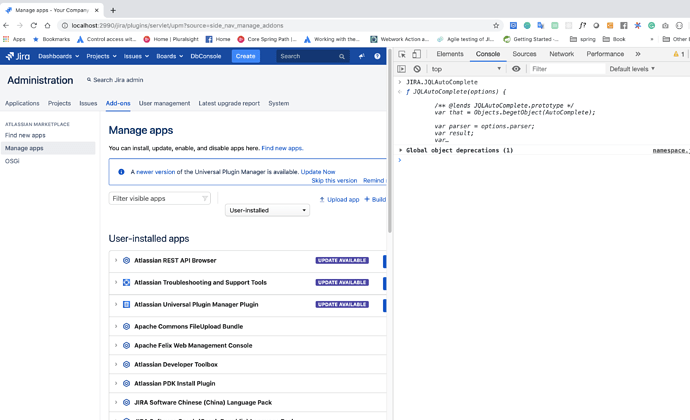
Task: Expand the Atlassian Universal Plugin Manager Plugin row
Action: (116, 305)
